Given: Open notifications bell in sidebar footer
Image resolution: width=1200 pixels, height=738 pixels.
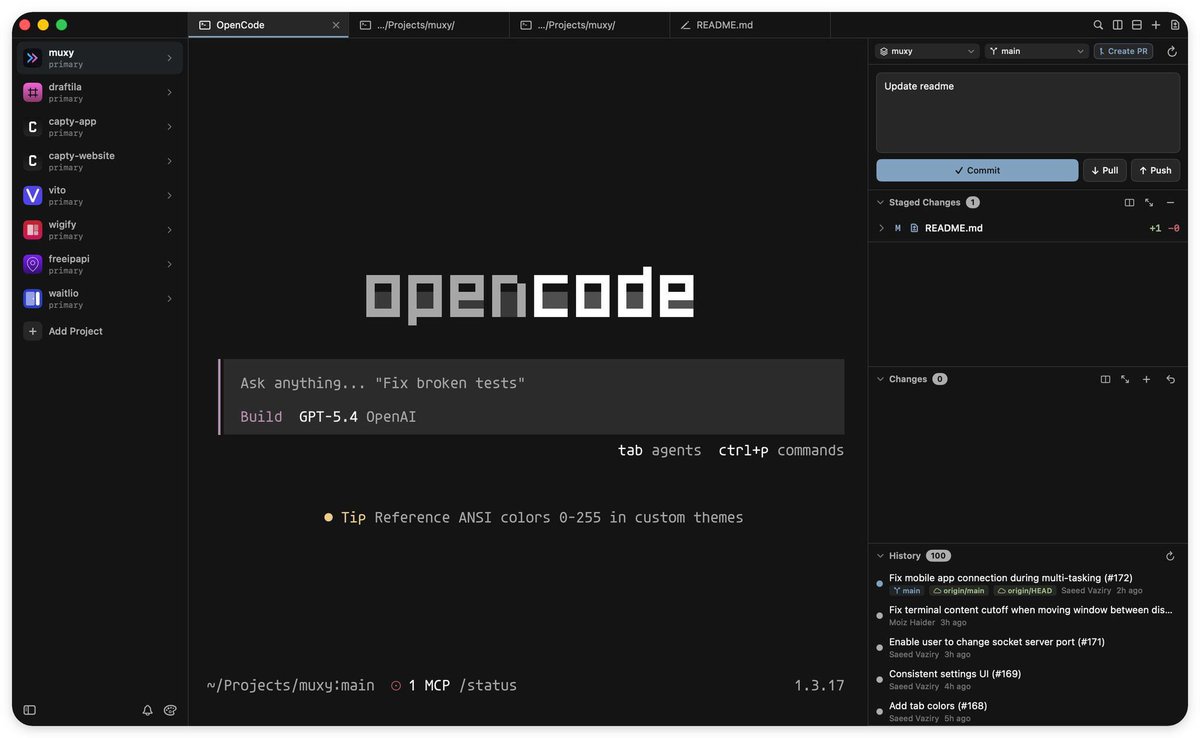Looking at the screenshot, I should (148, 710).
